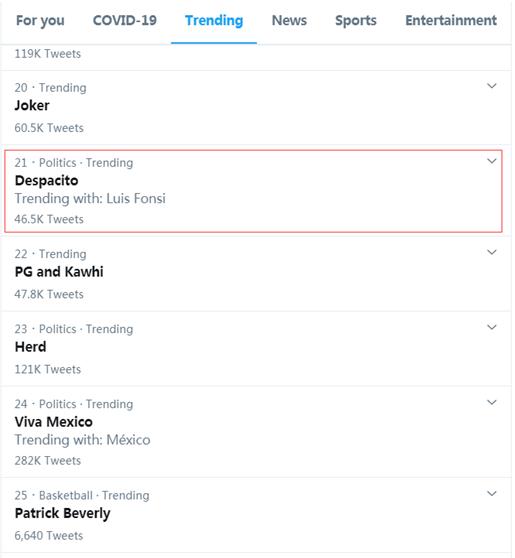This screenshot has width=515, height=558.
Task: Open the Entertainment tab
Action: 451,20
